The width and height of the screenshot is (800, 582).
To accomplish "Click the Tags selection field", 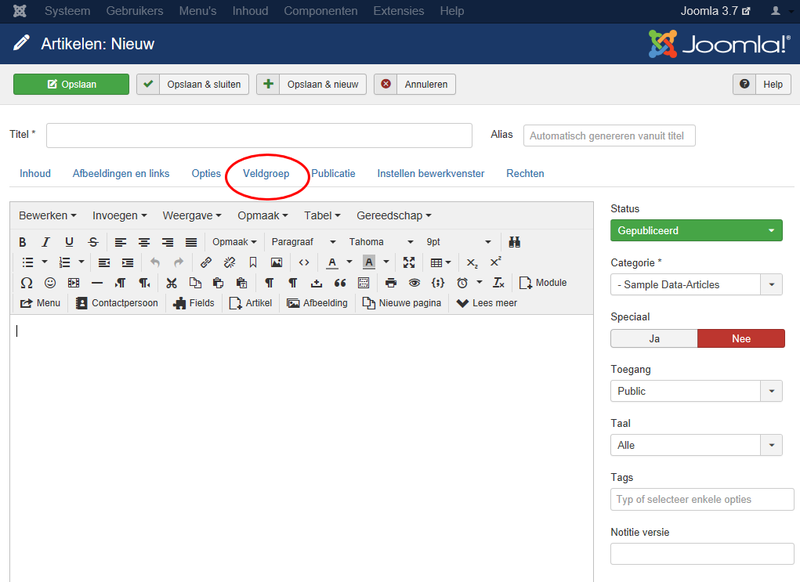I will pyautogui.click(x=702, y=499).
